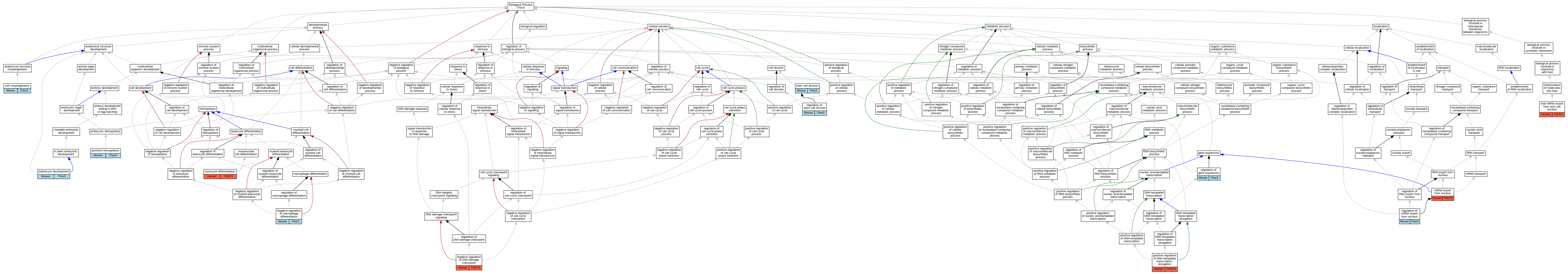Select the 'DNA integrity checkpoint signaling' node

pyautogui.click(x=444, y=194)
